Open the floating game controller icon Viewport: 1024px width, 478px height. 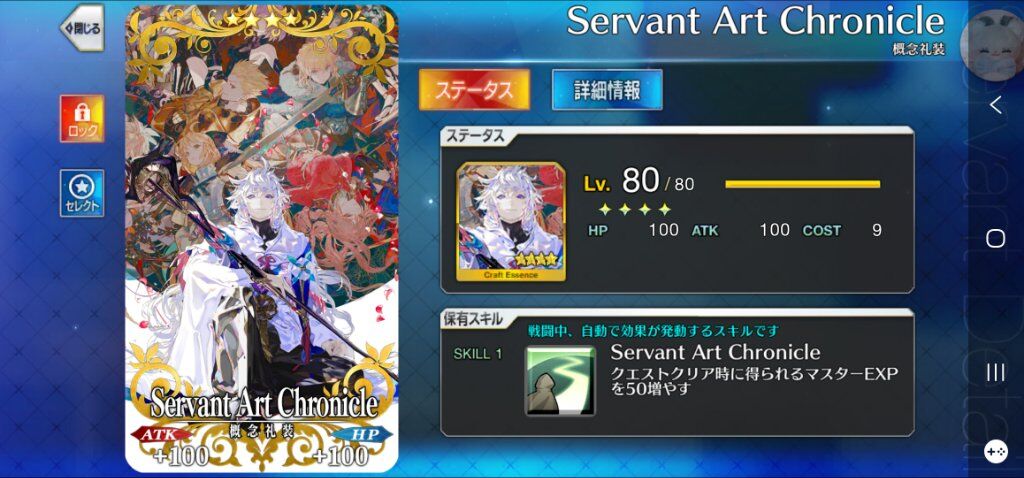(995, 451)
